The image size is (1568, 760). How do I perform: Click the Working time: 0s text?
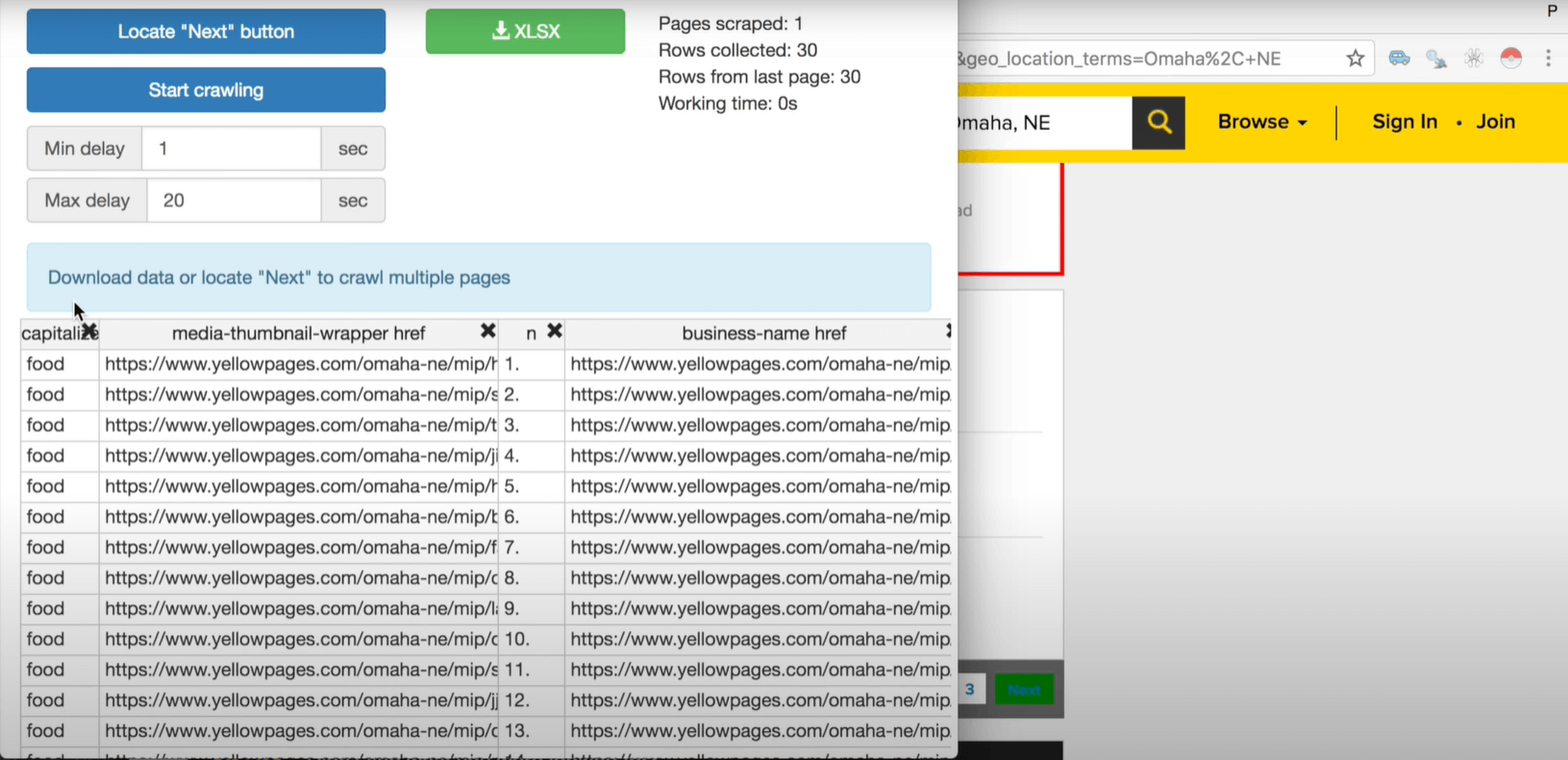(x=728, y=104)
